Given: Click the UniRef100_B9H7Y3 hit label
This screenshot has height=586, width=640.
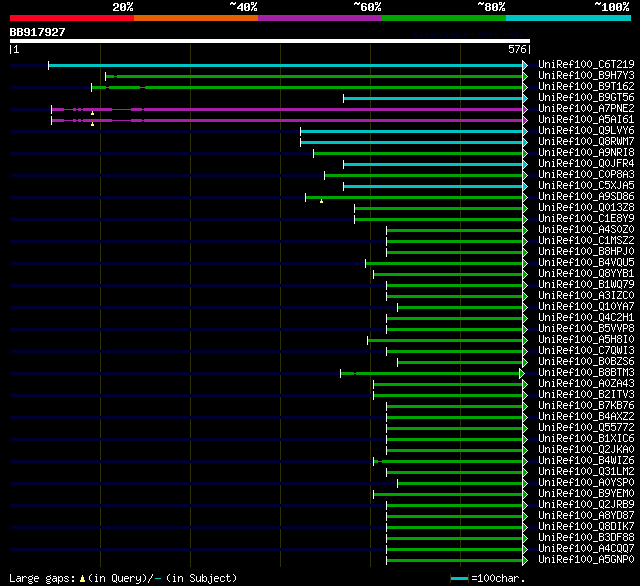Looking at the screenshot, I should click(x=586, y=75).
